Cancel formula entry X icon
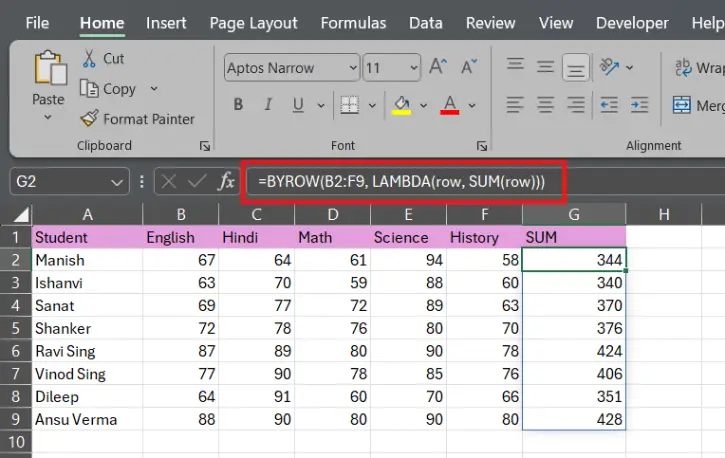Image resolution: width=725 pixels, height=458 pixels. coord(169,181)
